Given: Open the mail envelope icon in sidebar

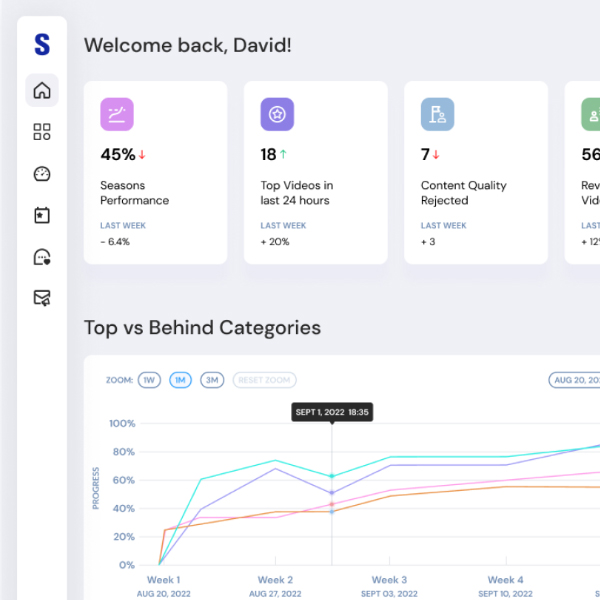Looking at the screenshot, I should 42,298.
